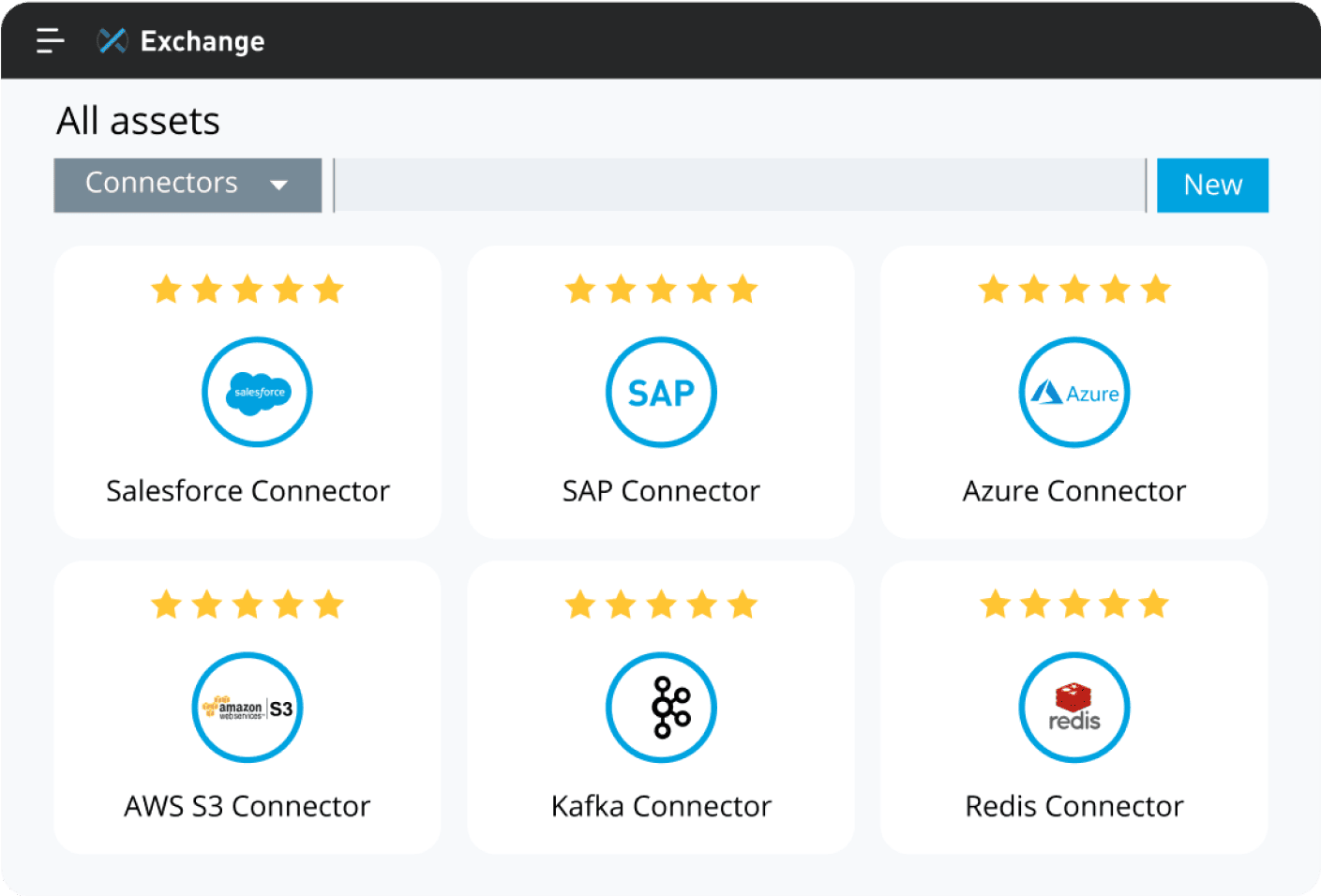Click the Kafka connector icon
The image size is (1321, 896).
point(661,708)
